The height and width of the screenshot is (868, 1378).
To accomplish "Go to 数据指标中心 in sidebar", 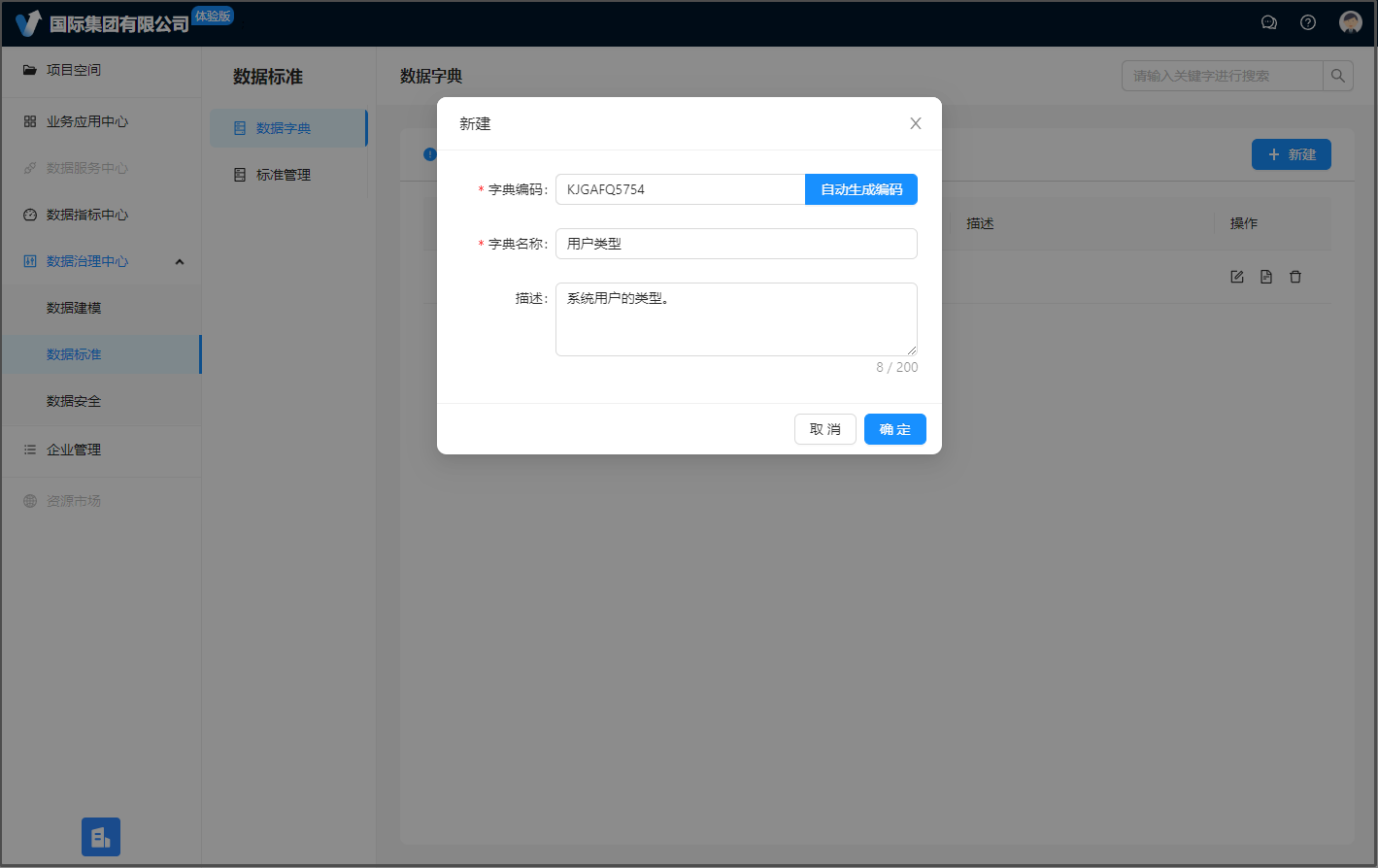I will pyautogui.click(x=87, y=215).
